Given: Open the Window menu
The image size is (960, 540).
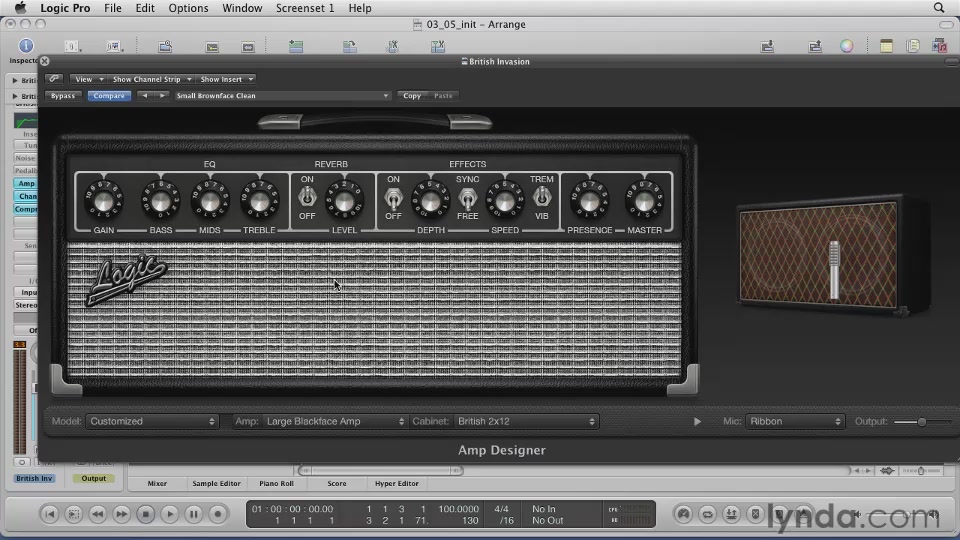Looking at the screenshot, I should coord(242,8).
